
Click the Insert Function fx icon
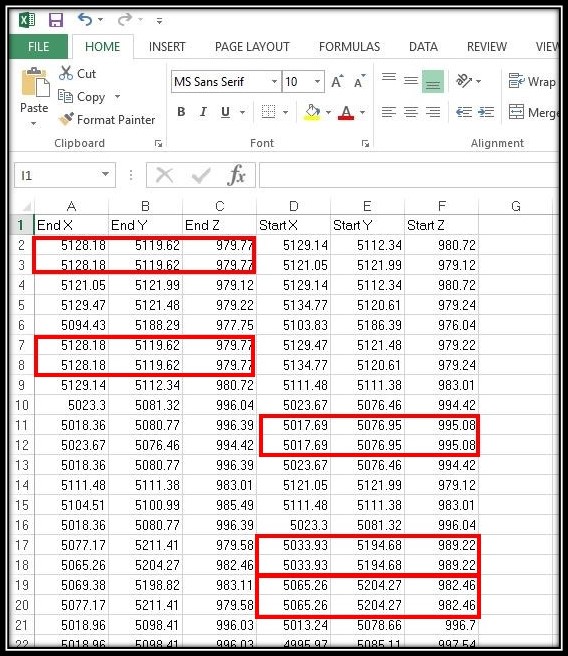coord(236,175)
